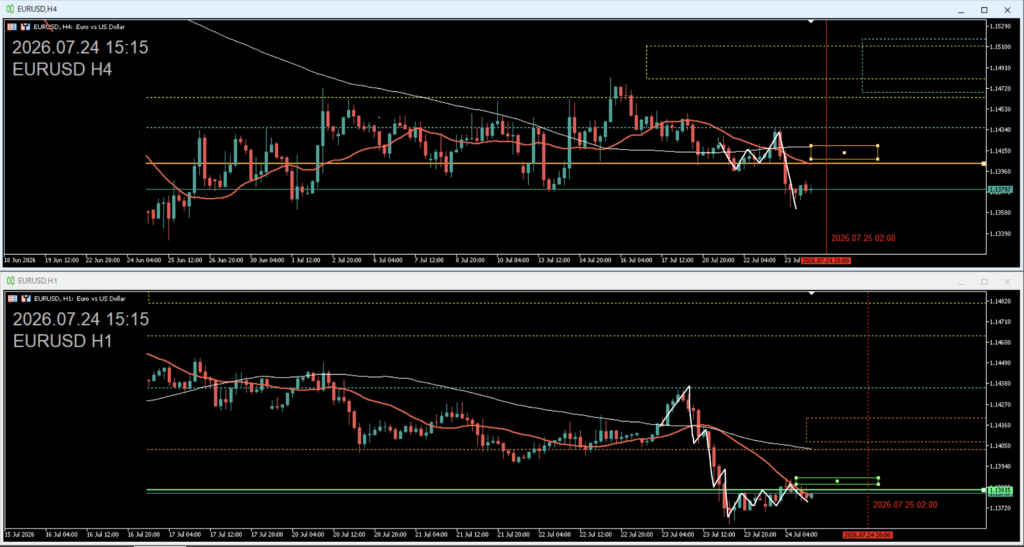Click the 1.14150 price level on the H4 axis
Screen dimensions: 1024x547
click(x=1001, y=151)
